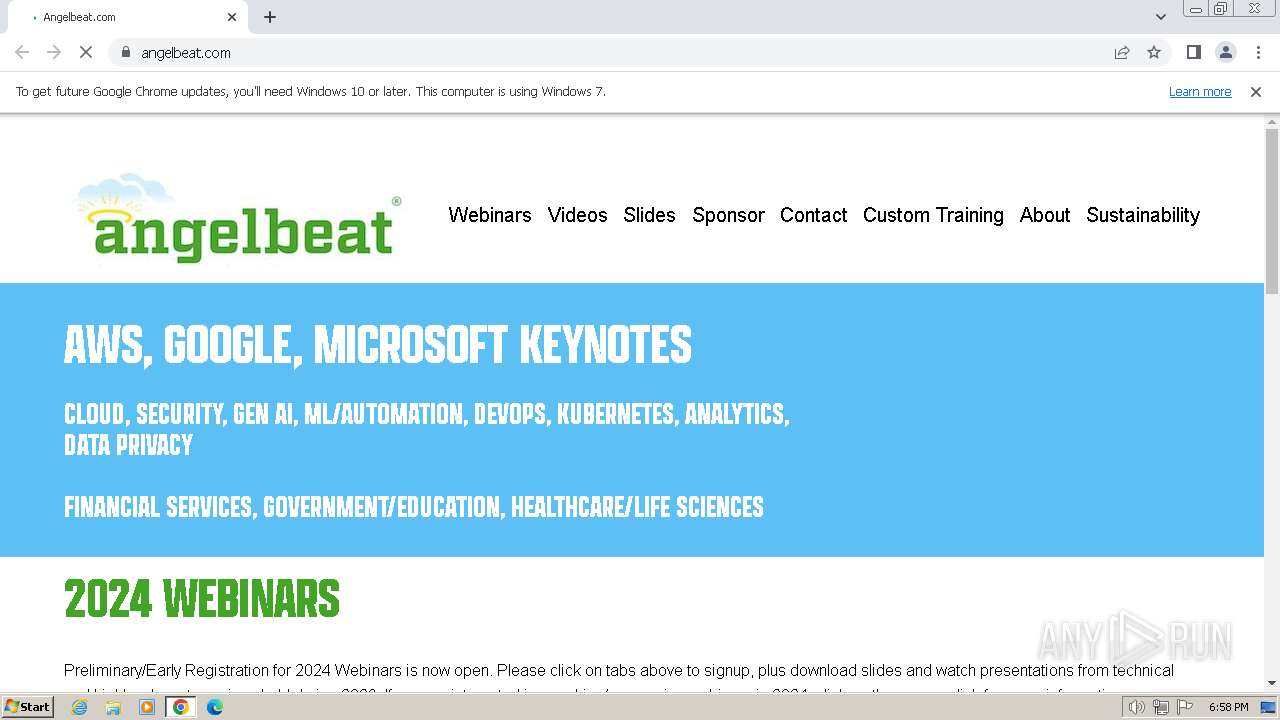This screenshot has height=720, width=1280.
Task: Click the Cloud, Security, Gen AI banner line
Action: (x=427, y=429)
